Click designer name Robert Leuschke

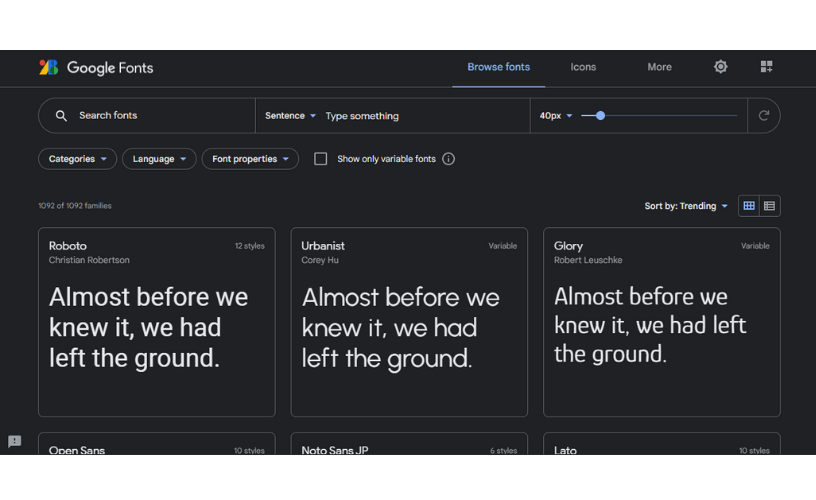[588, 260]
